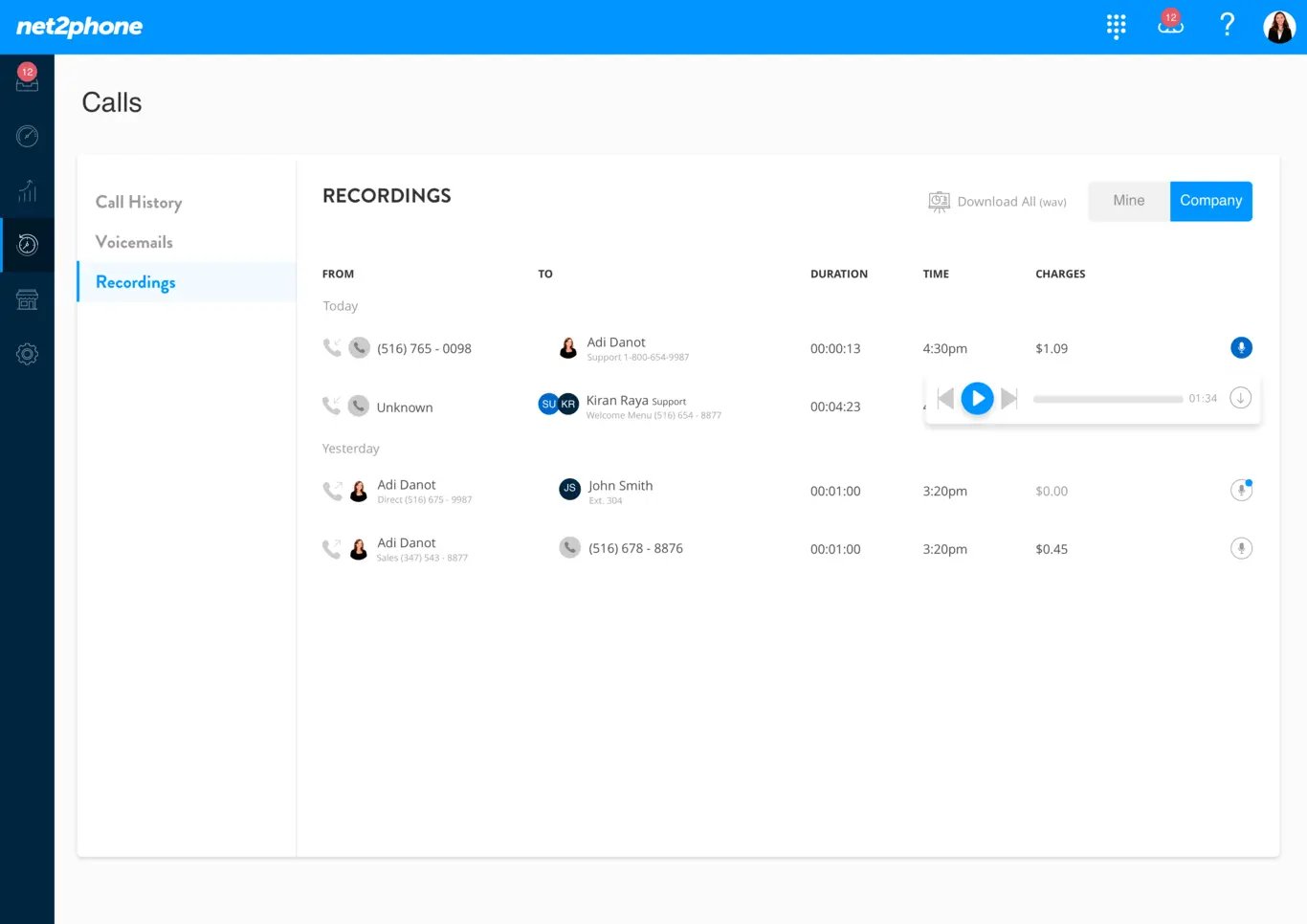Seek within the recording progress bar

click(1107, 399)
